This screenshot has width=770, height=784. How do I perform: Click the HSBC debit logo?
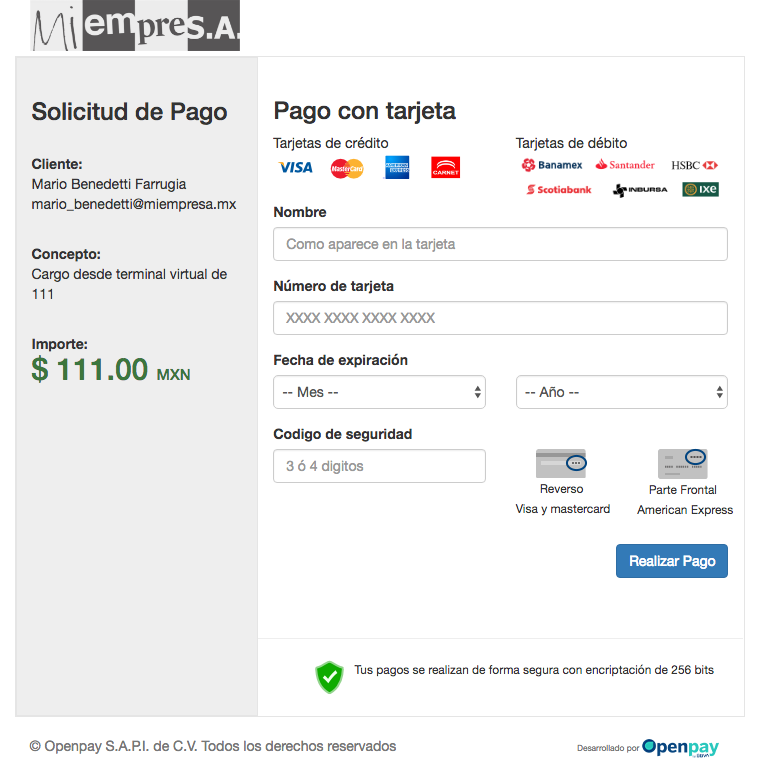[x=695, y=165]
